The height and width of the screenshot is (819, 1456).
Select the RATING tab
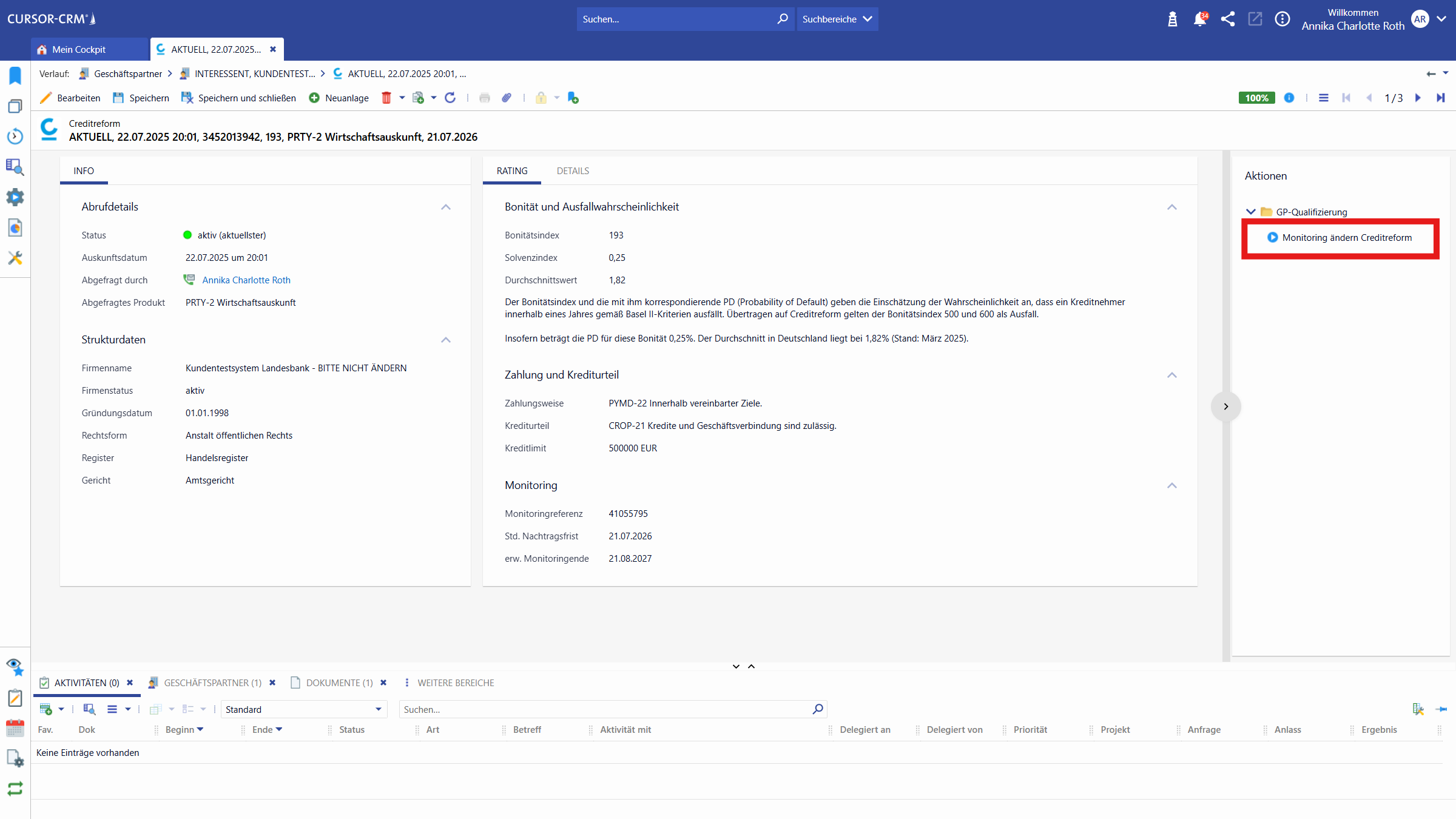512,171
